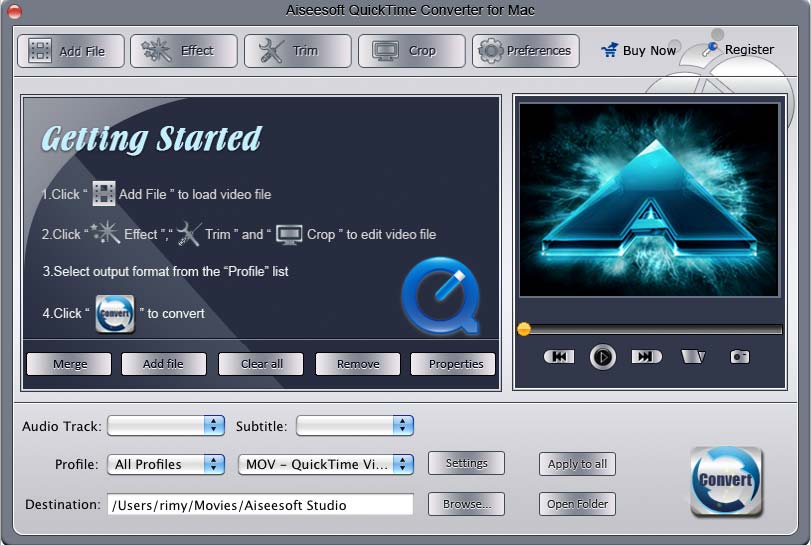Viewport: 811px width, 545px height.
Task: Click the Add File film icon in step 1
Action: [x=103, y=194]
